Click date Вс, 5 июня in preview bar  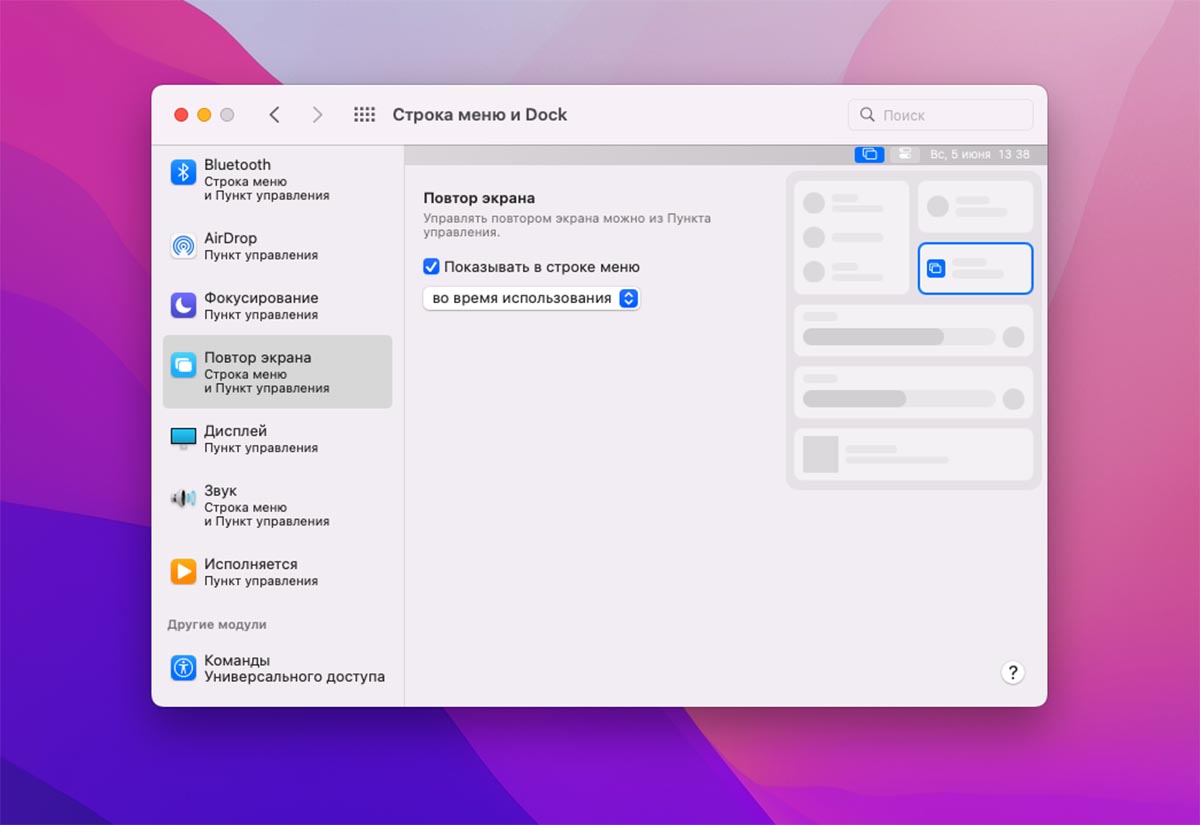tap(960, 155)
